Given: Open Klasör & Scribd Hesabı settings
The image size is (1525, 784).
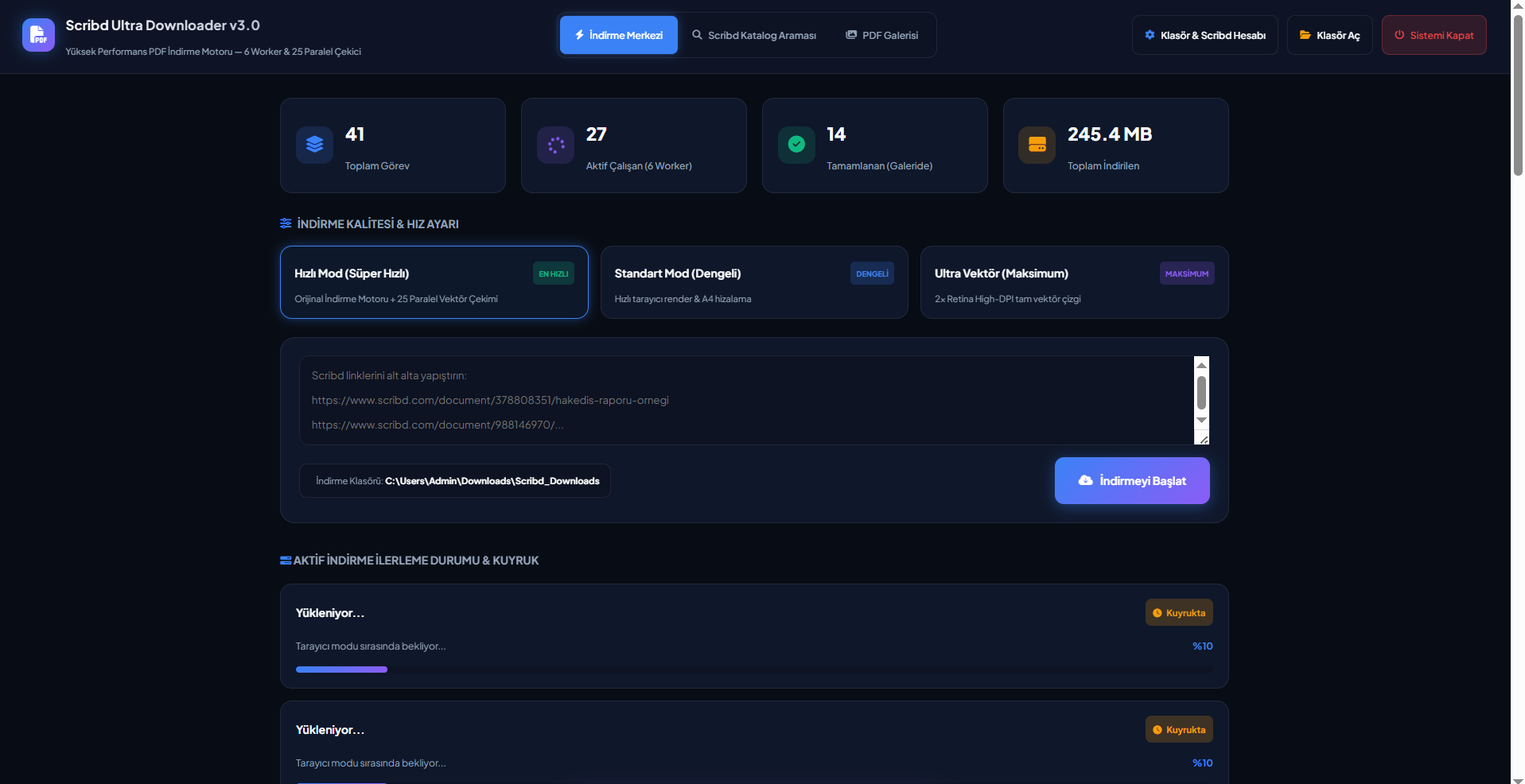Looking at the screenshot, I should (1205, 35).
